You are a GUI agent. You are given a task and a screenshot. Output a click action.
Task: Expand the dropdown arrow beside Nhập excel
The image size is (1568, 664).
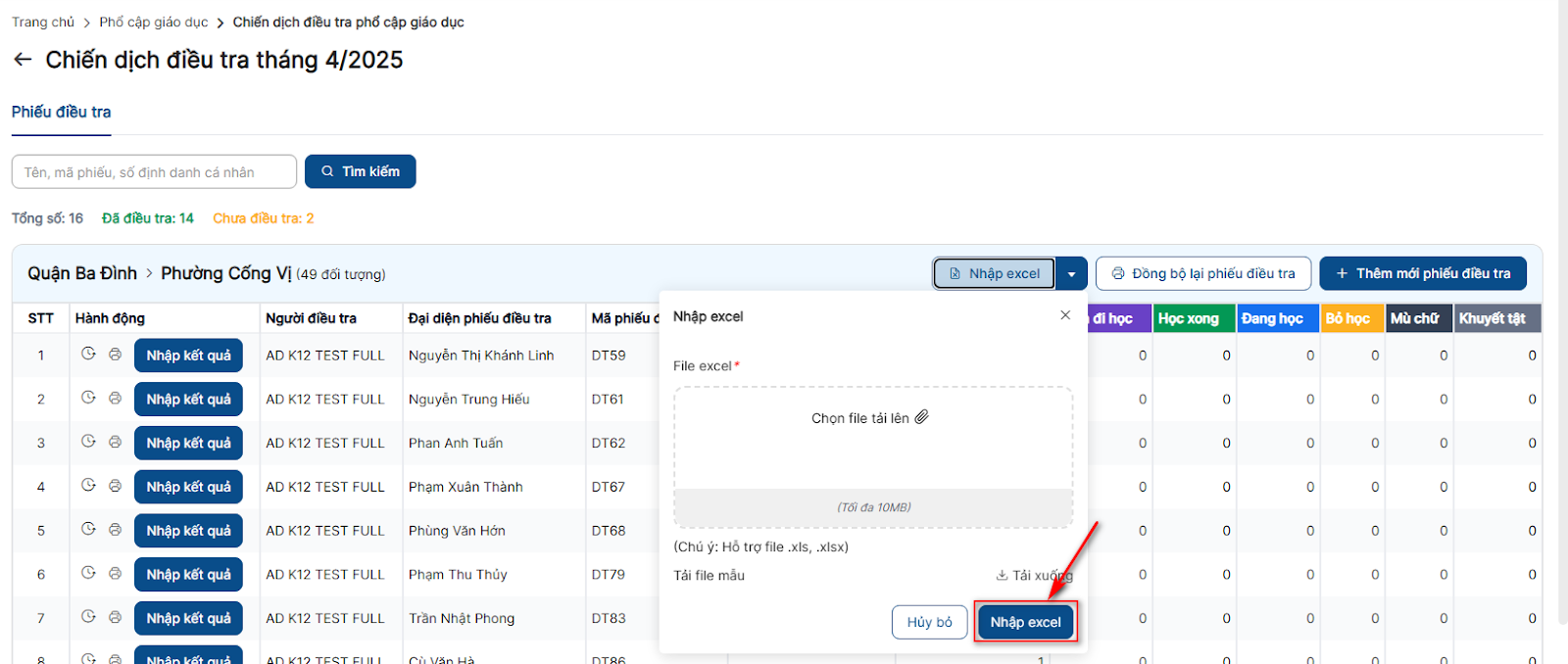coord(1071,274)
